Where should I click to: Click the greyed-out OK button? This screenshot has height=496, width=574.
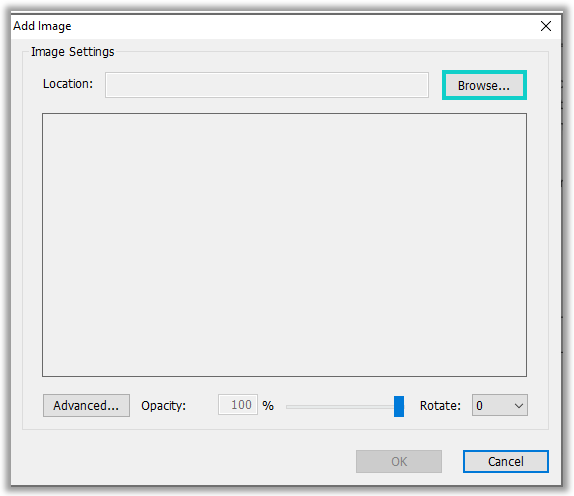click(399, 461)
